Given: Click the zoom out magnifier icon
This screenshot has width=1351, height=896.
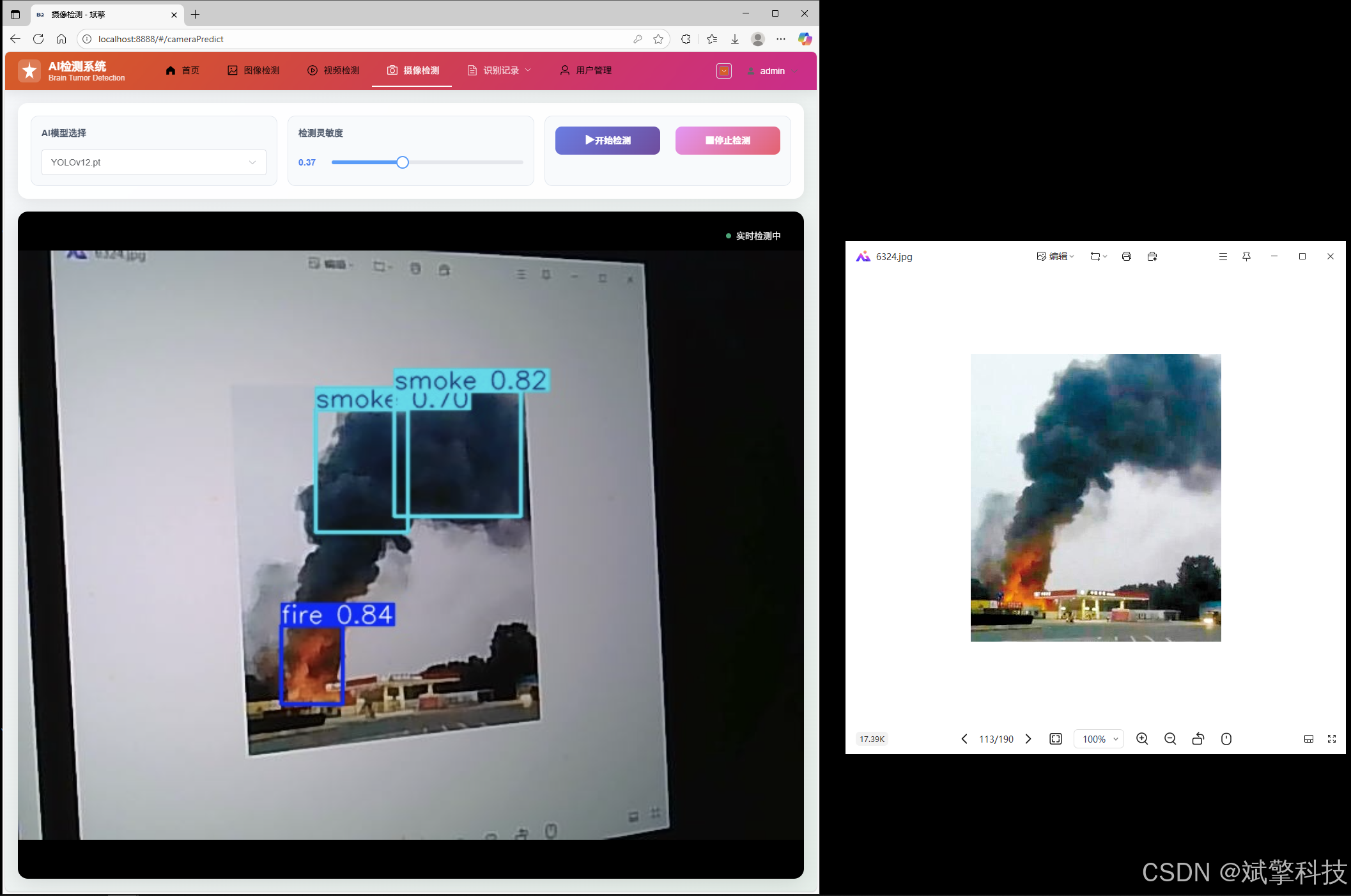Looking at the screenshot, I should [x=1170, y=739].
